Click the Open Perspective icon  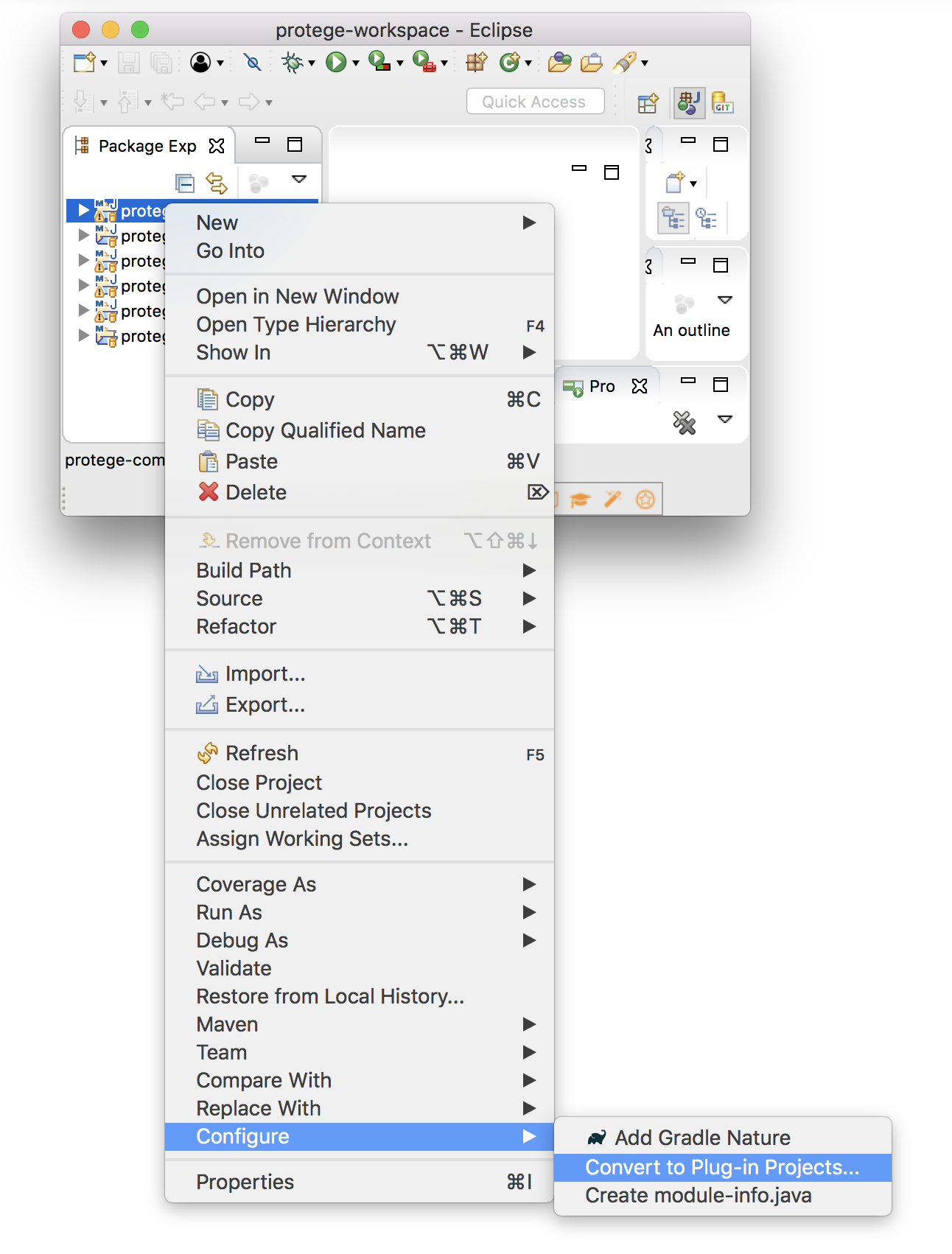(648, 103)
